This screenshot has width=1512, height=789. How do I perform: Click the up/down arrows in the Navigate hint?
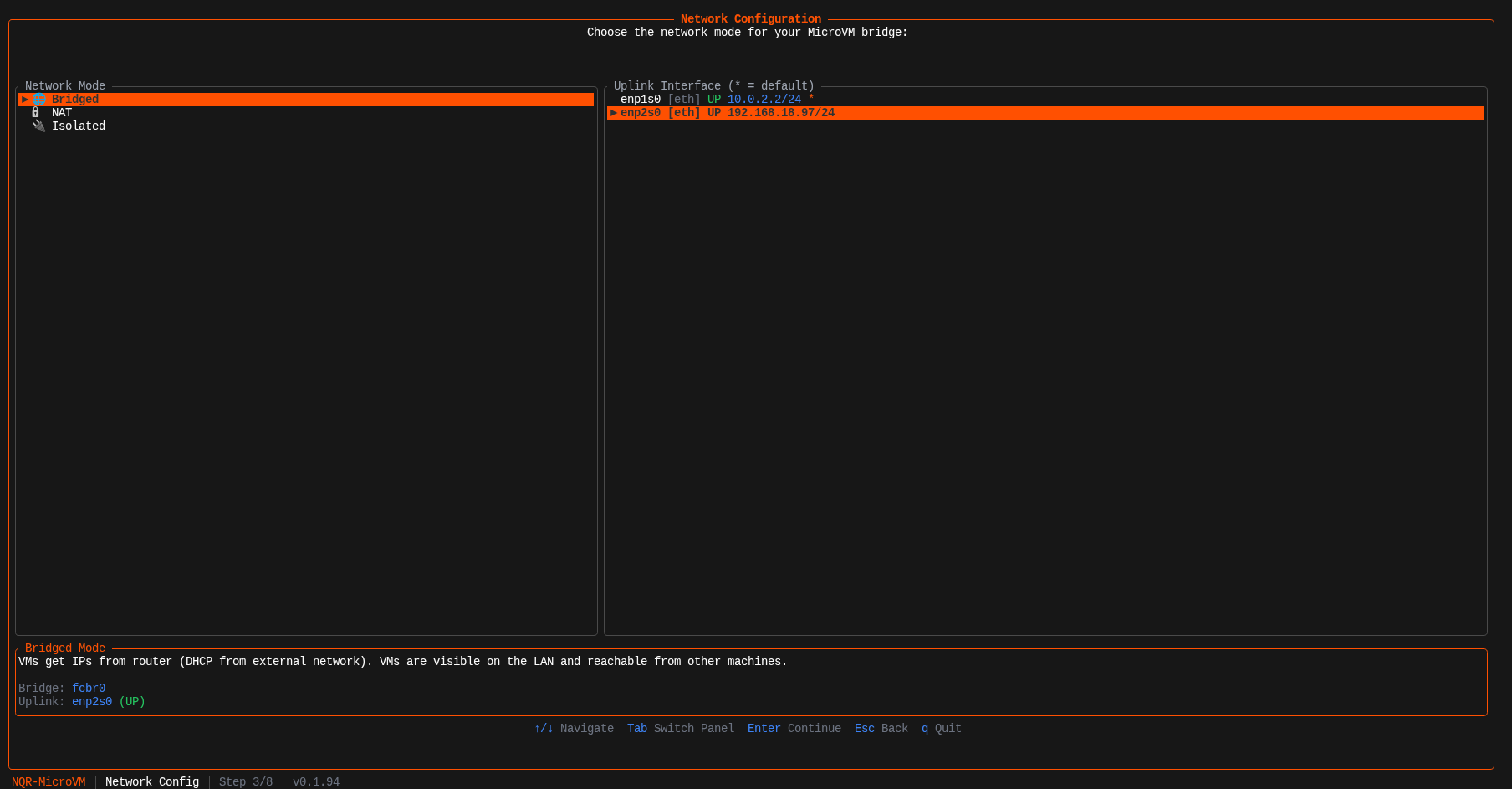(x=544, y=728)
